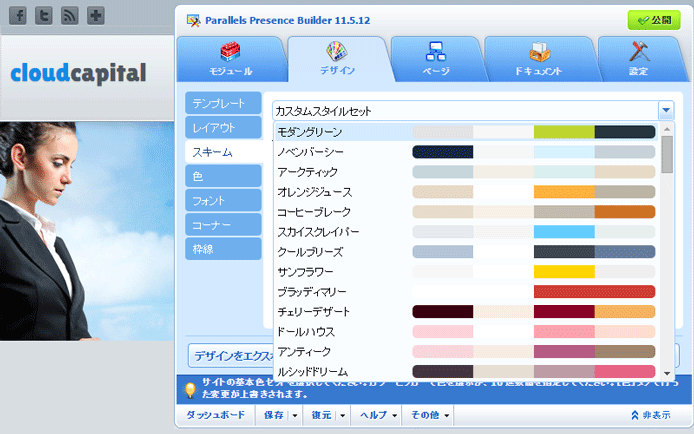Open the その他 dropdown menu
This screenshot has height=434, width=694.
[x=430, y=414]
